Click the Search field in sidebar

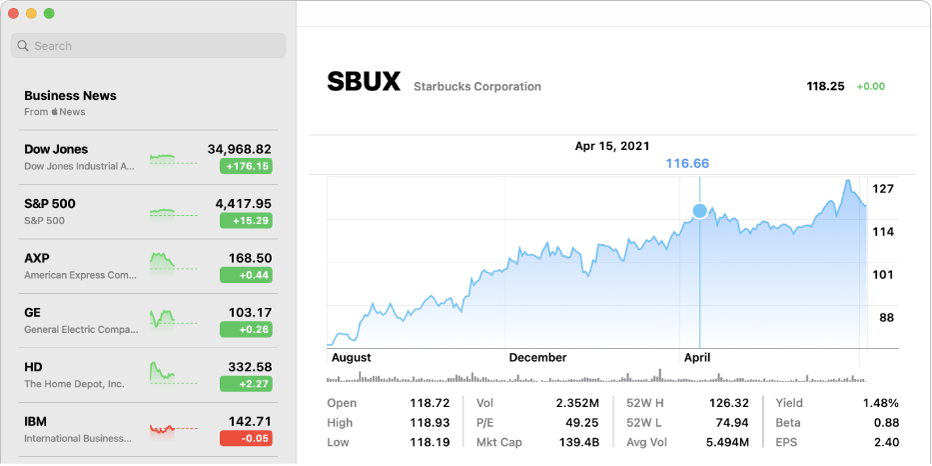click(x=148, y=46)
